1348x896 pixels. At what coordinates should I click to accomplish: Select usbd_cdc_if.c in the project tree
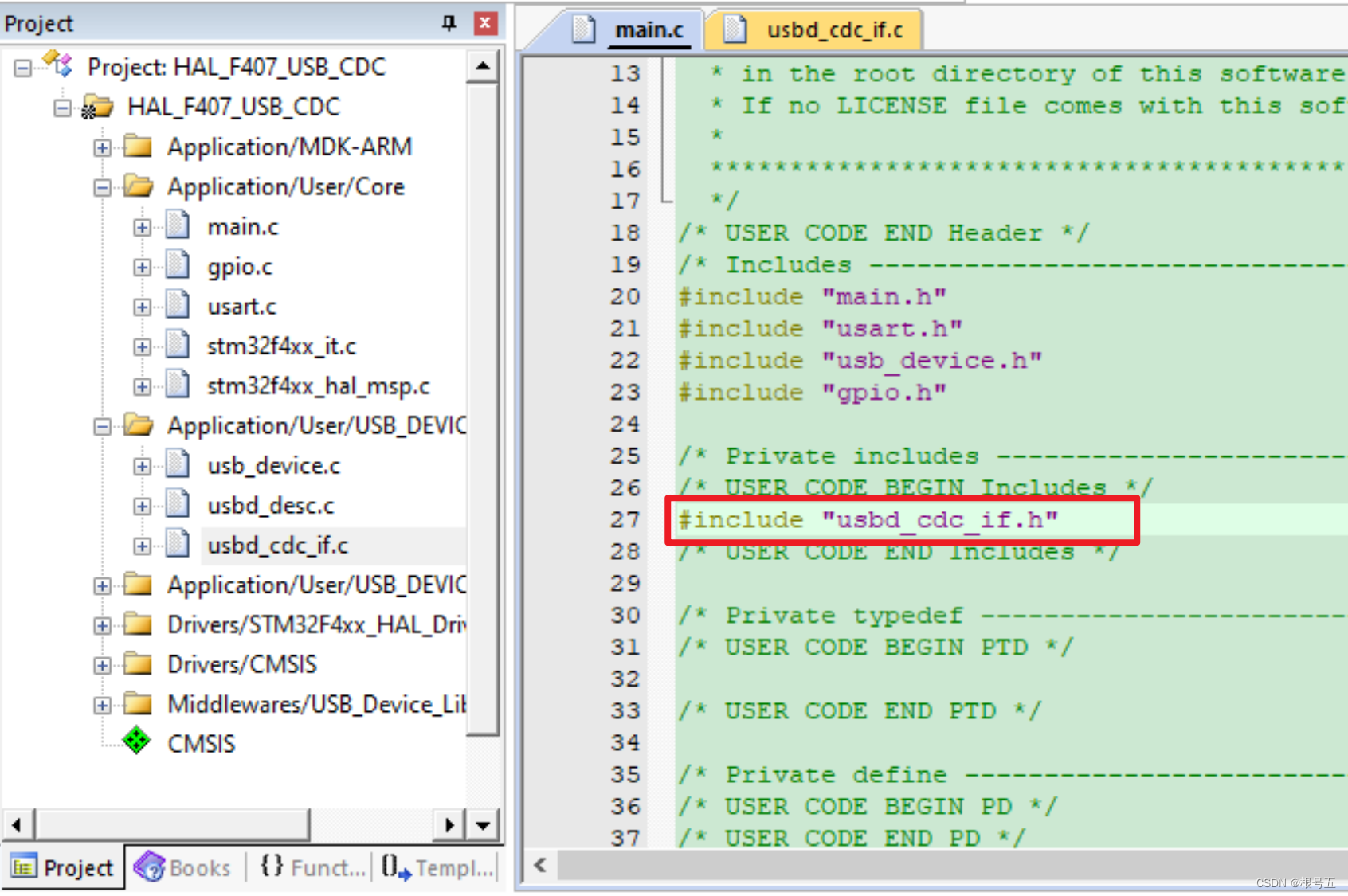coord(277,546)
